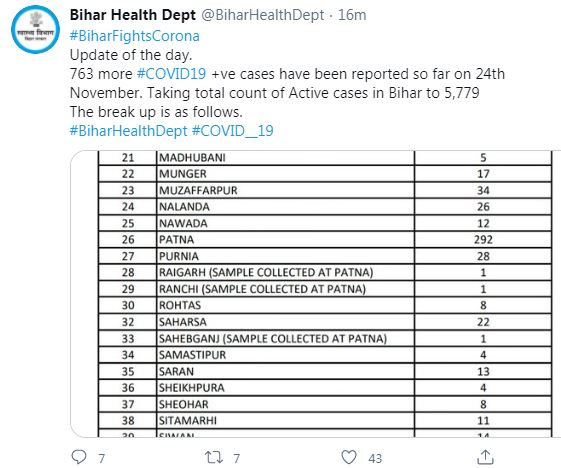This screenshot has height=468, width=561.
Task: Open the share tweet icon
Action: 486,457
